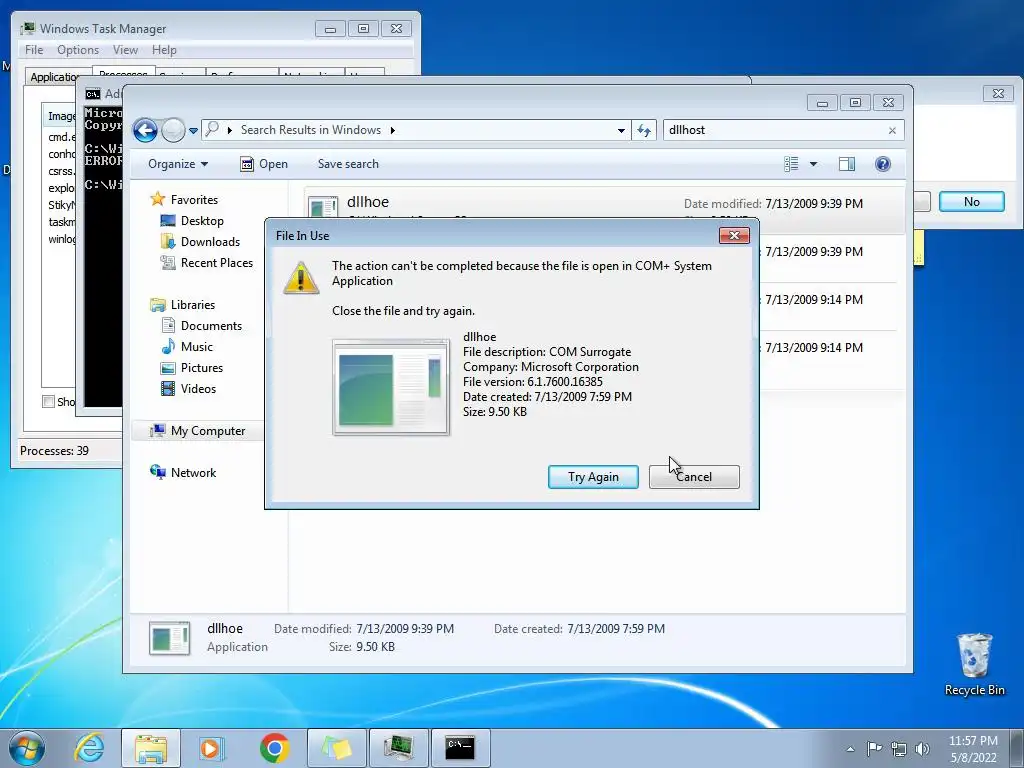This screenshot has height=768, width=1024.
Task: Open the Start menu
Action: pyautogui.click(x=27, y=748)
